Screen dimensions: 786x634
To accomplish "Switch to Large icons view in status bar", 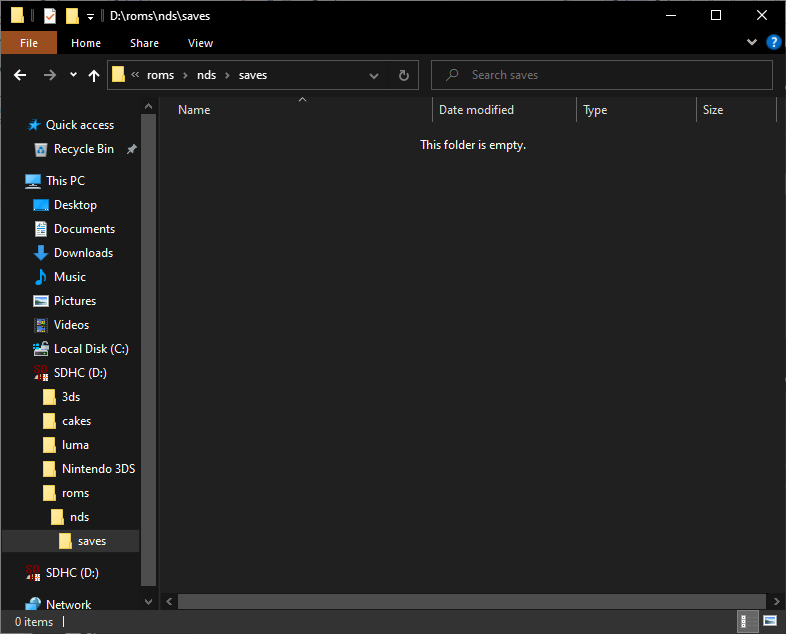I will point(770,621).
